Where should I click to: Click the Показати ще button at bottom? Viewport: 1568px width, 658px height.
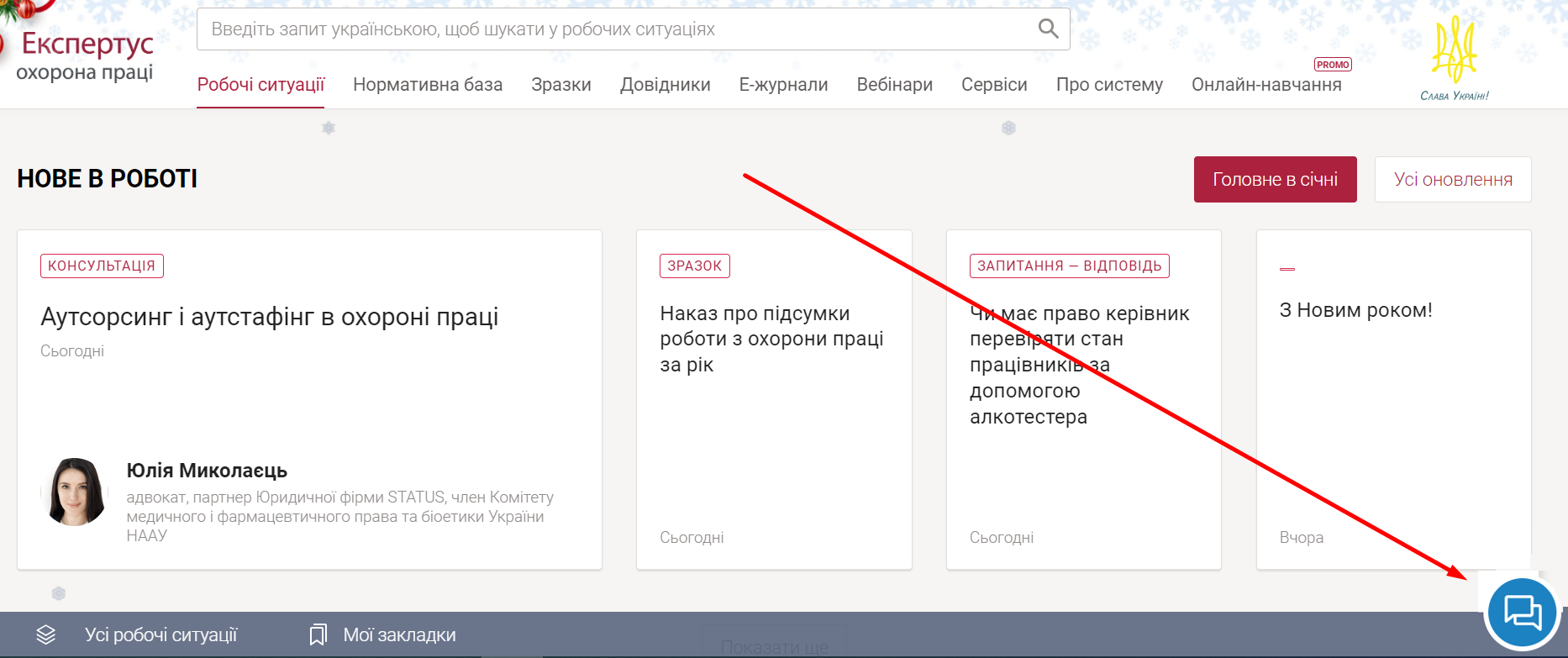774,647
